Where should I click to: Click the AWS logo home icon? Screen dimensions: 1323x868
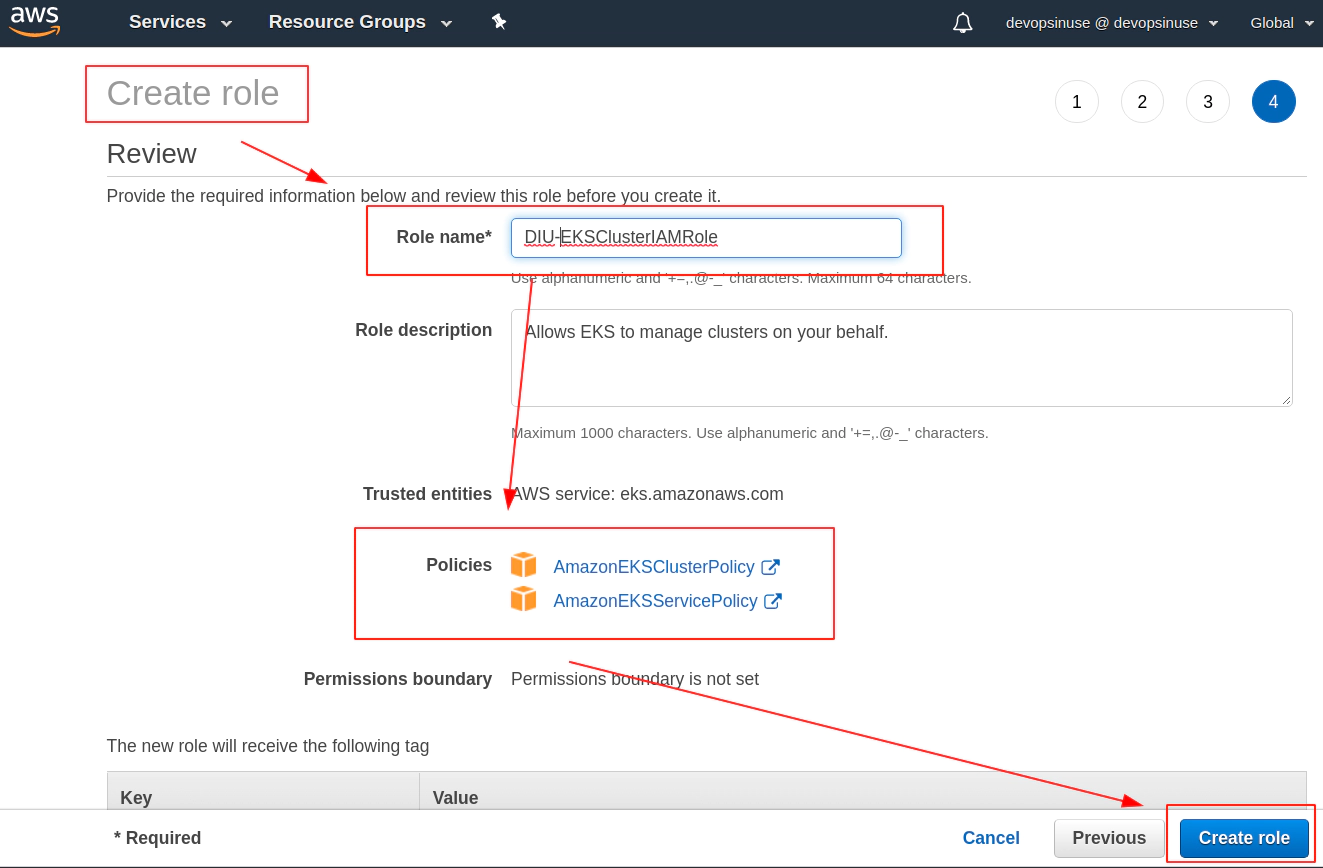coord(36,21)
